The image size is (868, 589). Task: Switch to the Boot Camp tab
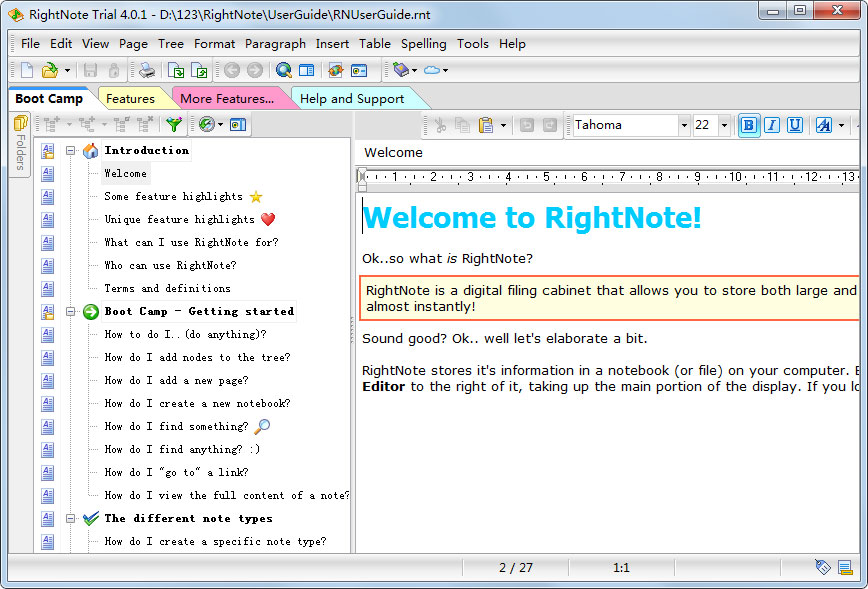coord(49,99)
